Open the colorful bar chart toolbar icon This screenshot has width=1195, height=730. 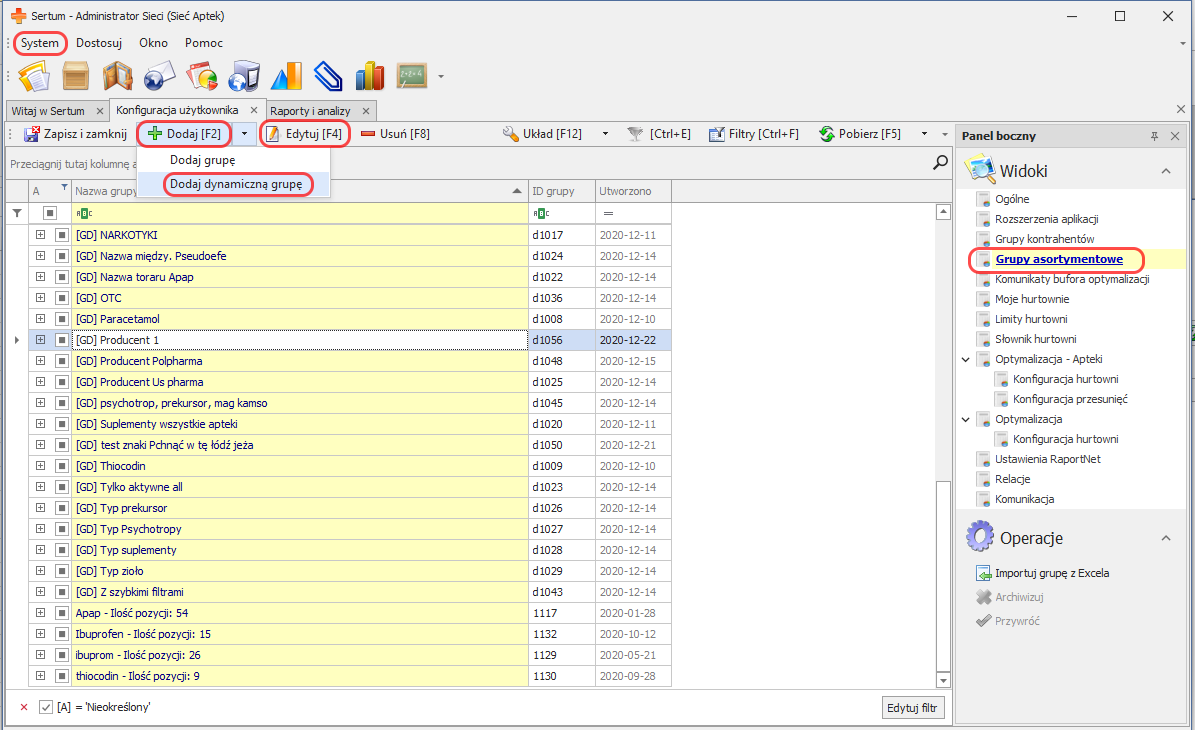[369, 76]
